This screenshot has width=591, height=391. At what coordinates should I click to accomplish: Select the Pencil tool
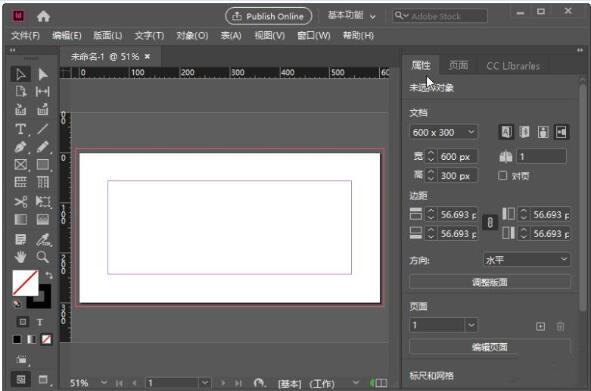click(43, 147)
